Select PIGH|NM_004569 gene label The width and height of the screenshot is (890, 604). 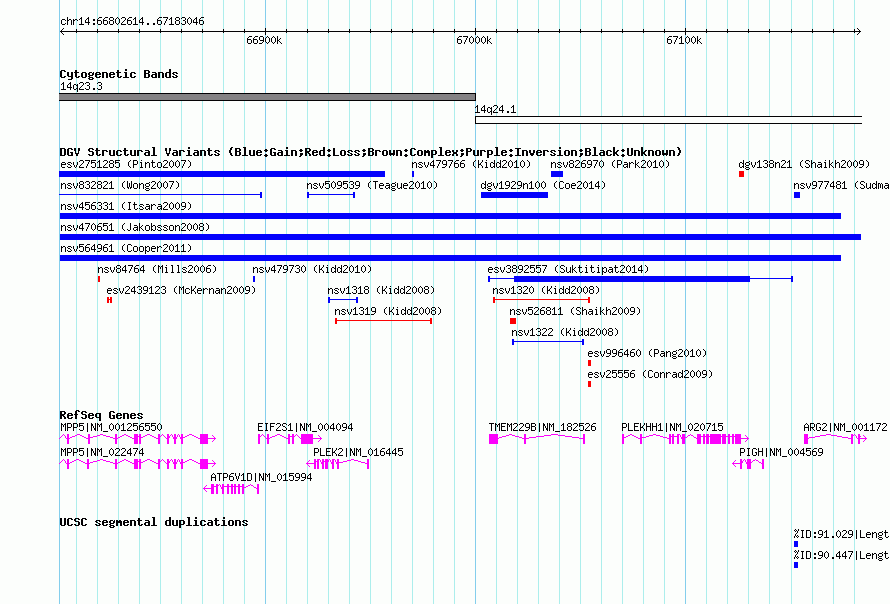(781, 452)
